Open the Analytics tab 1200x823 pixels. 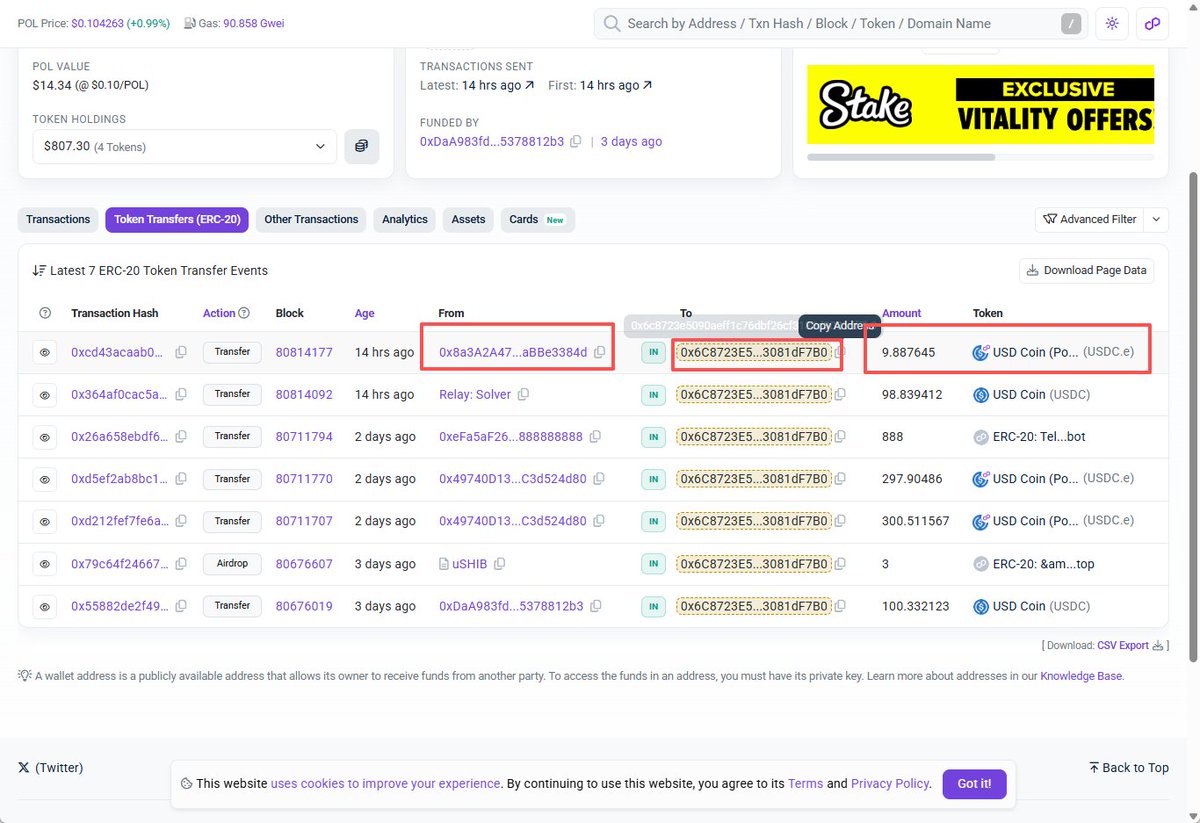[x=405, y=219]
